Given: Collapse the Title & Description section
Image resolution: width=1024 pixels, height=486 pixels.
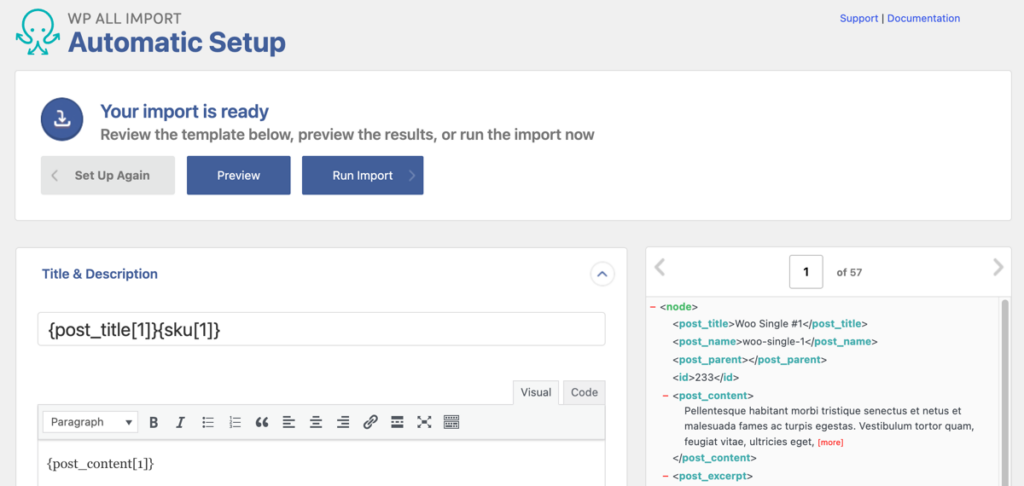Looking at the screenshot, I should [602, 274].
